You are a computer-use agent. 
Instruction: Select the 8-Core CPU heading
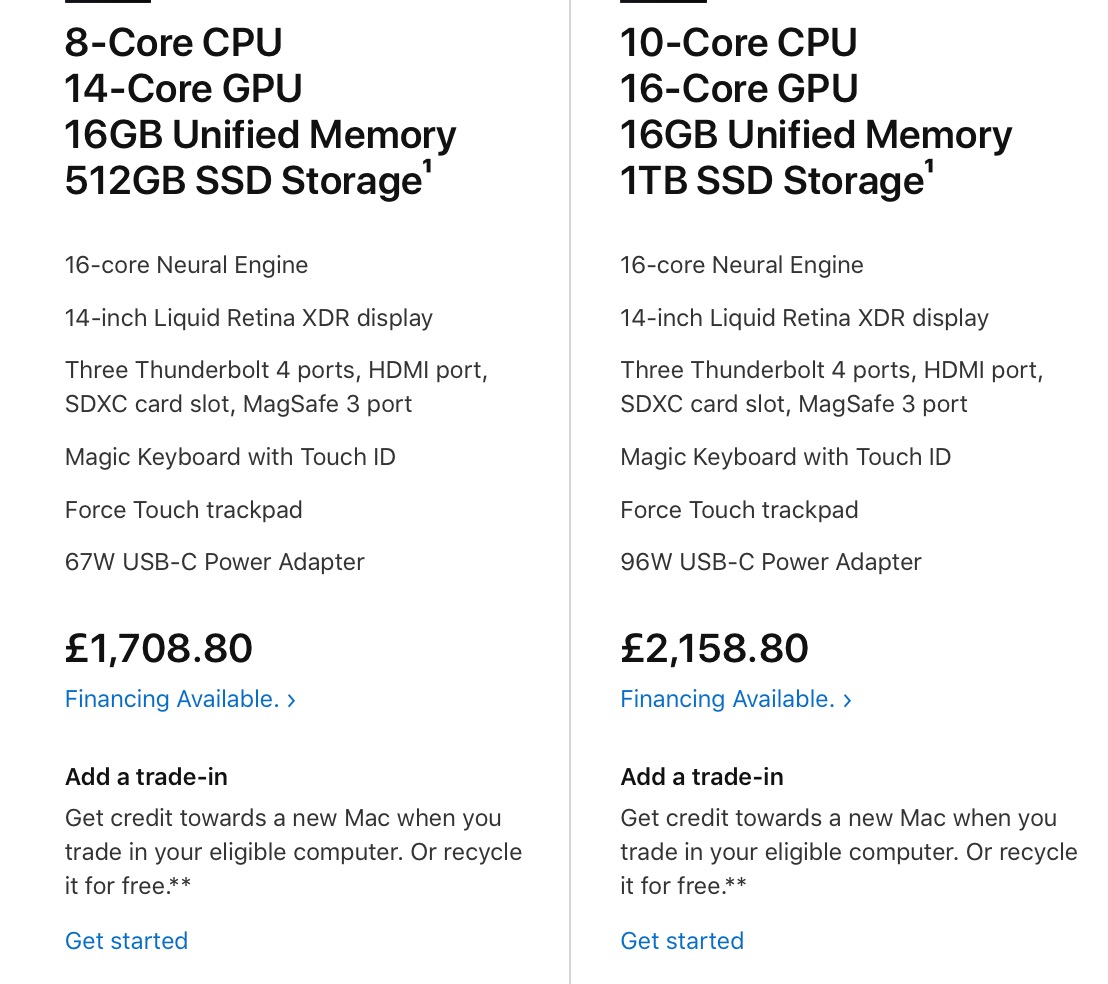click(x=174, y=43)
